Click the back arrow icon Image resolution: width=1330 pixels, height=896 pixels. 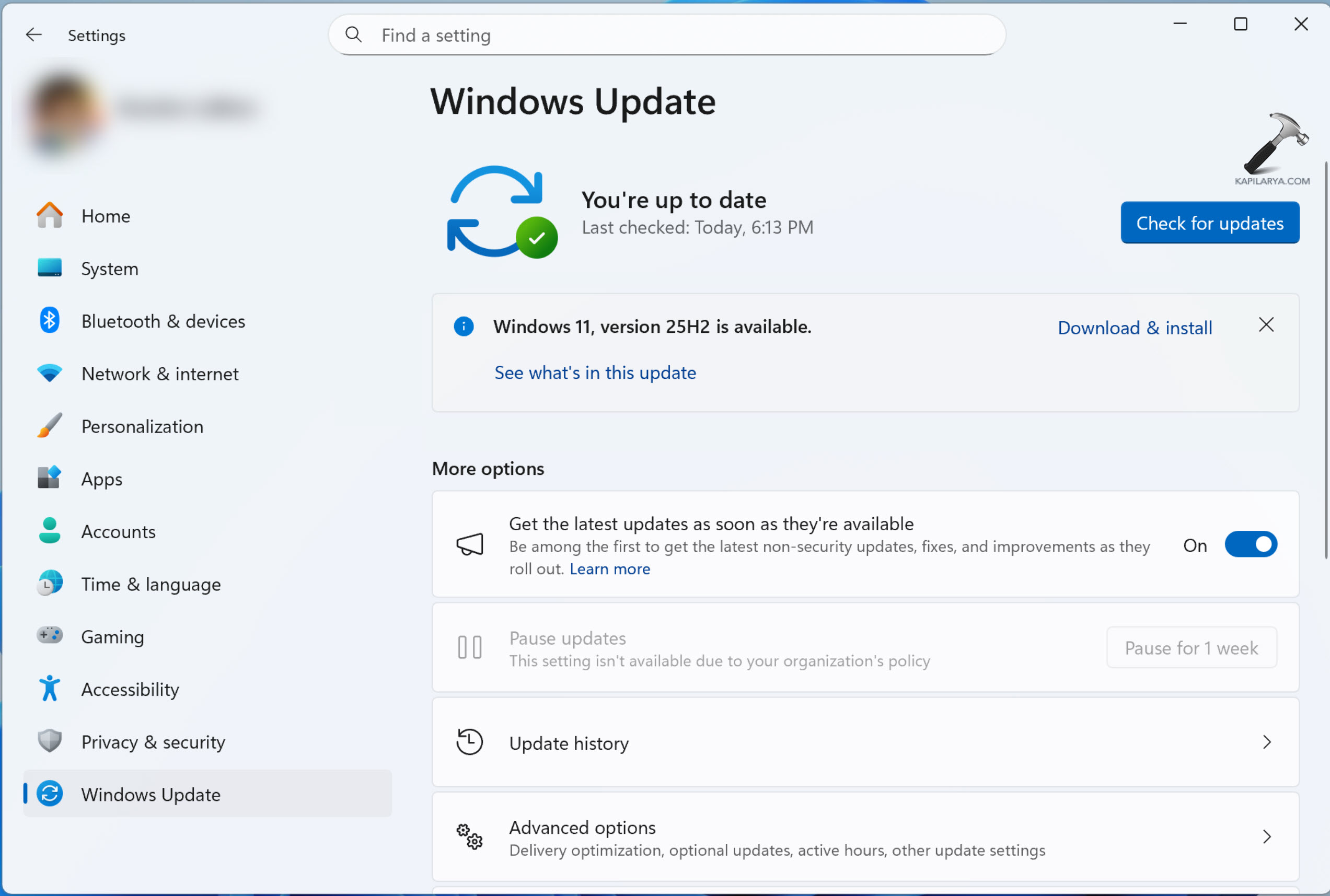coord(34,35)
